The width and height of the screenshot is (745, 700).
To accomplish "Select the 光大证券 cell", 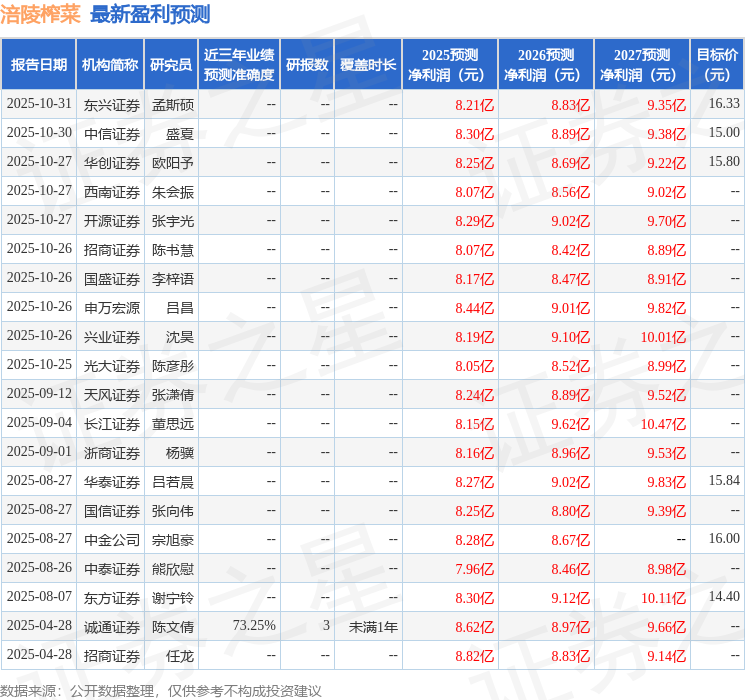I will pos(112,366).
